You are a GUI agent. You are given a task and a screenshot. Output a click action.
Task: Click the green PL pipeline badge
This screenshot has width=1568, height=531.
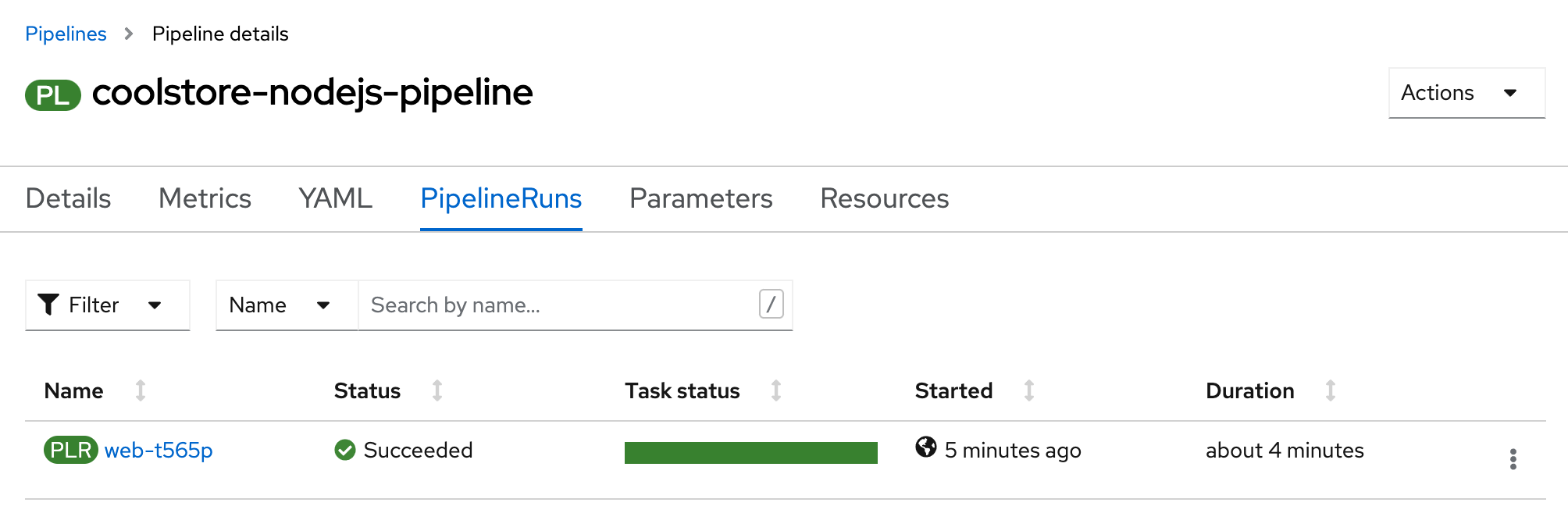click(x=53, y=95)
